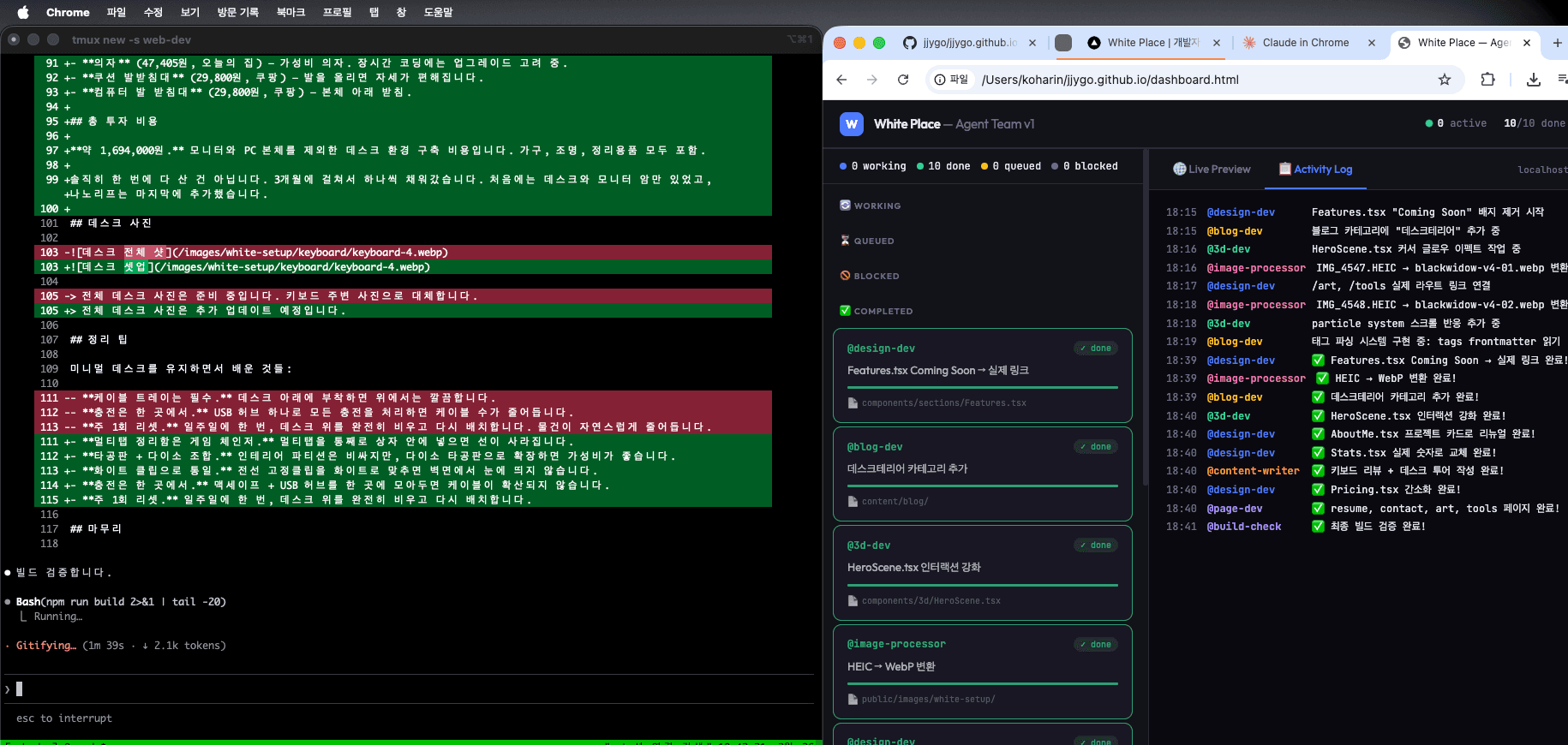Select the Activity Log tab

point(1315,170)
